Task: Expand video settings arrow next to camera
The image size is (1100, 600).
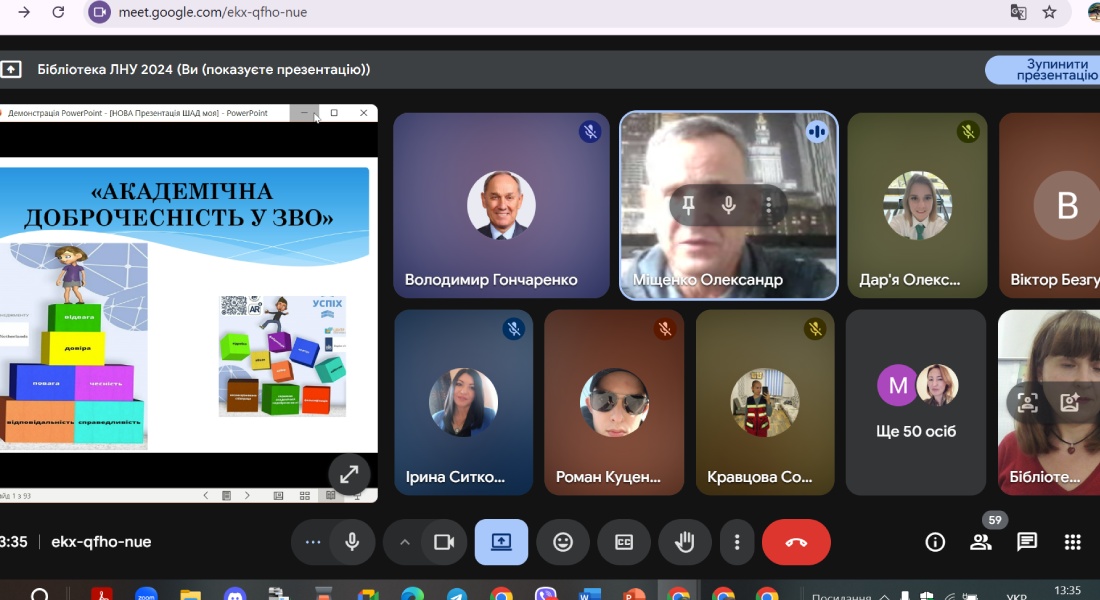Action: tap(405, 542)
